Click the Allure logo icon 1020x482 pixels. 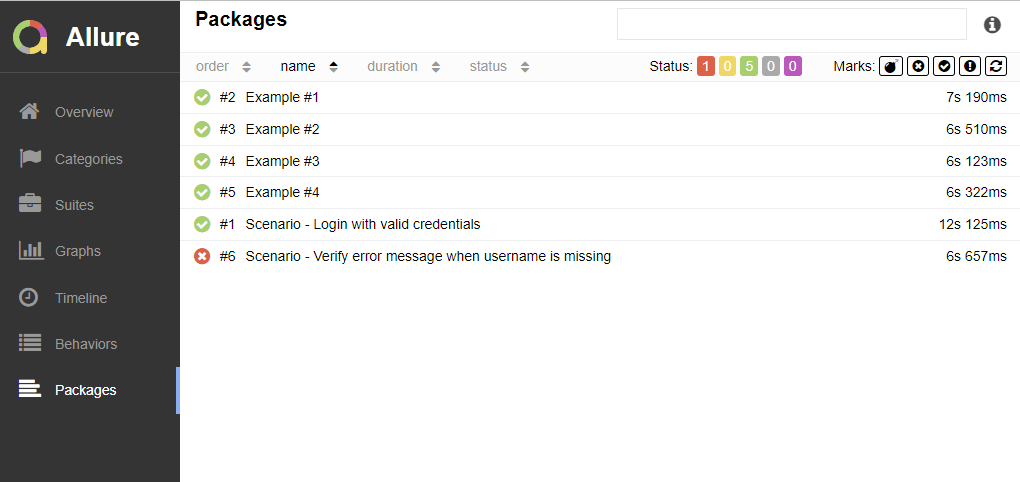click(x=30, y=37)
